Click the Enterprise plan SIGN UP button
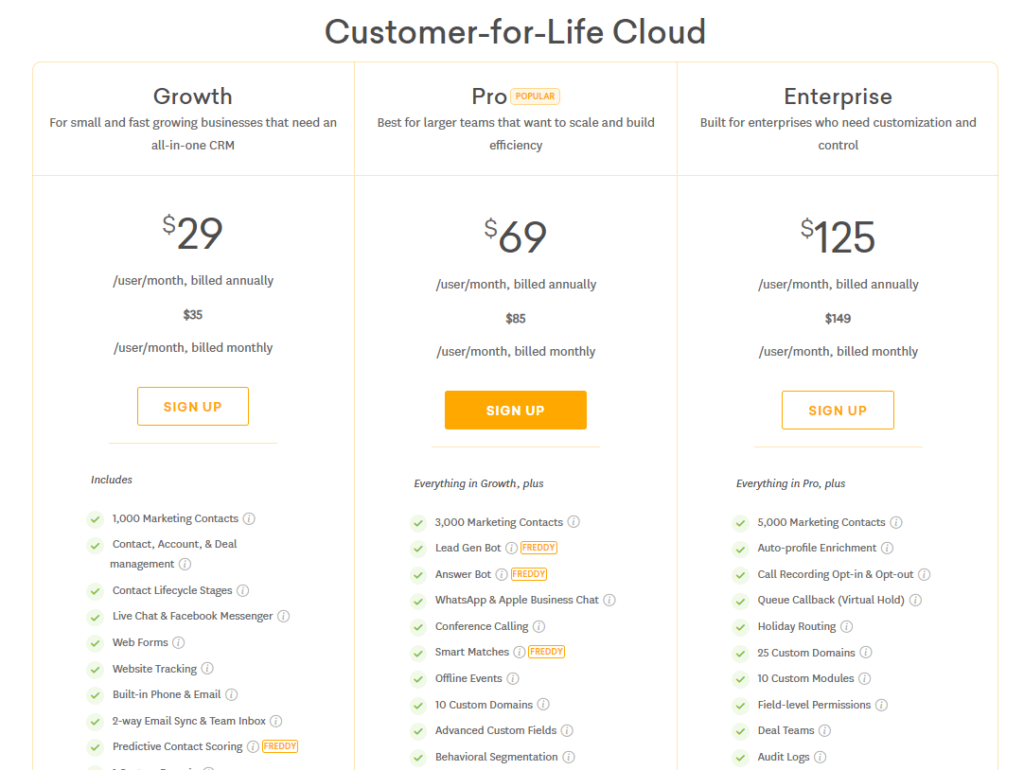The width and height of the screenshot is (1024, 770). point(837,410)
